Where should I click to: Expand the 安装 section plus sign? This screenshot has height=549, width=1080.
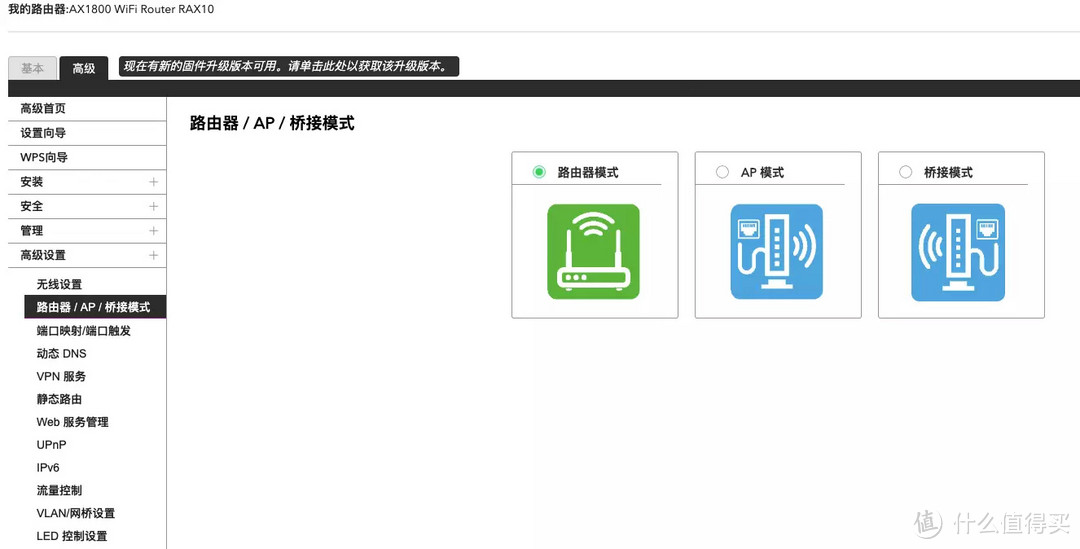(x=154, y=182)
